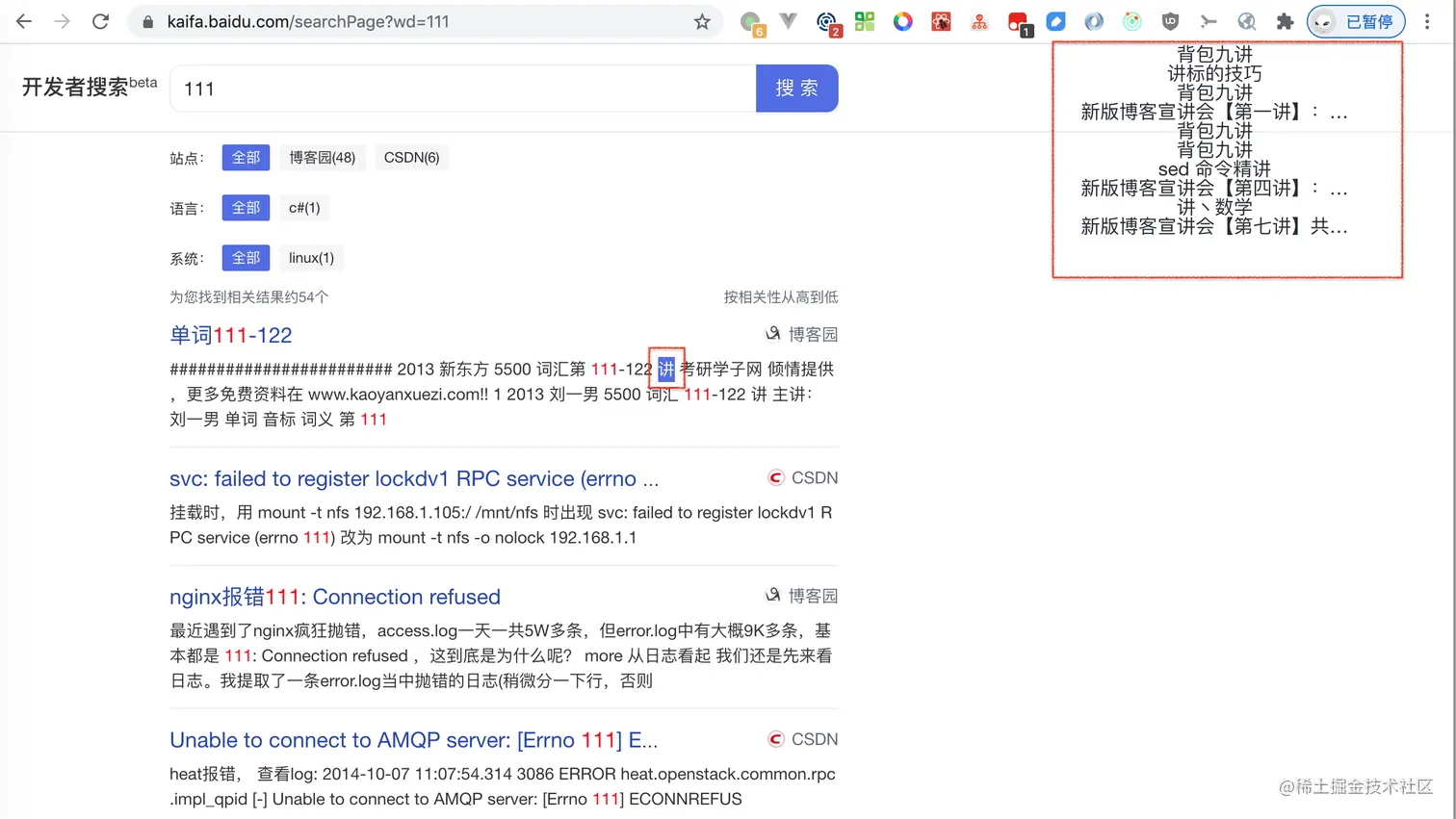Screen dimensions: 1456x819
Task: Click popup line 讲、数学
Action: click(1214, 207)
